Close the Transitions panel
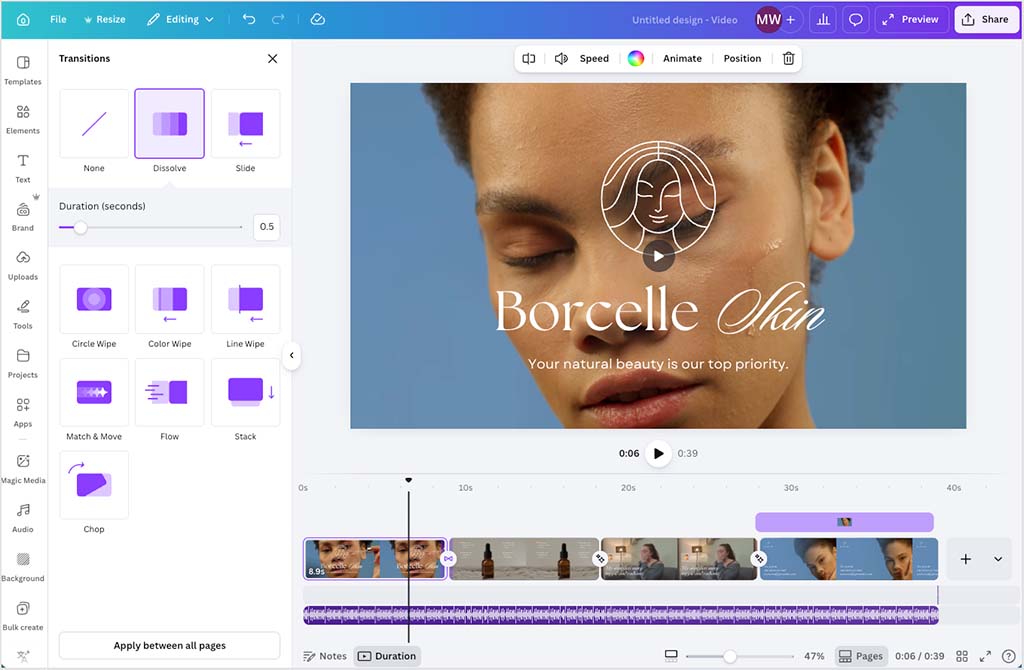Viewport: 1024px width, 670px height. (272, 58)
